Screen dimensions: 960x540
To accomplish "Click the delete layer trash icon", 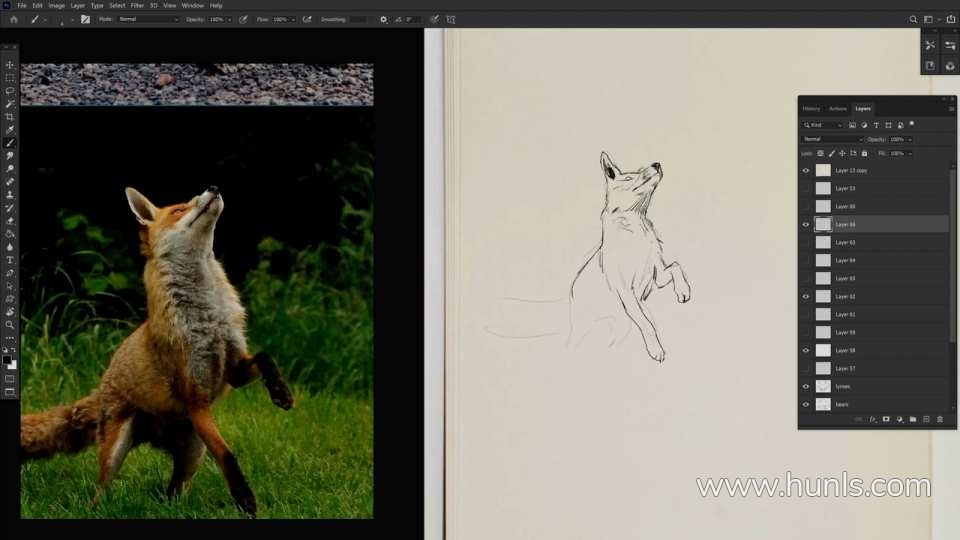I will point(939,419).
